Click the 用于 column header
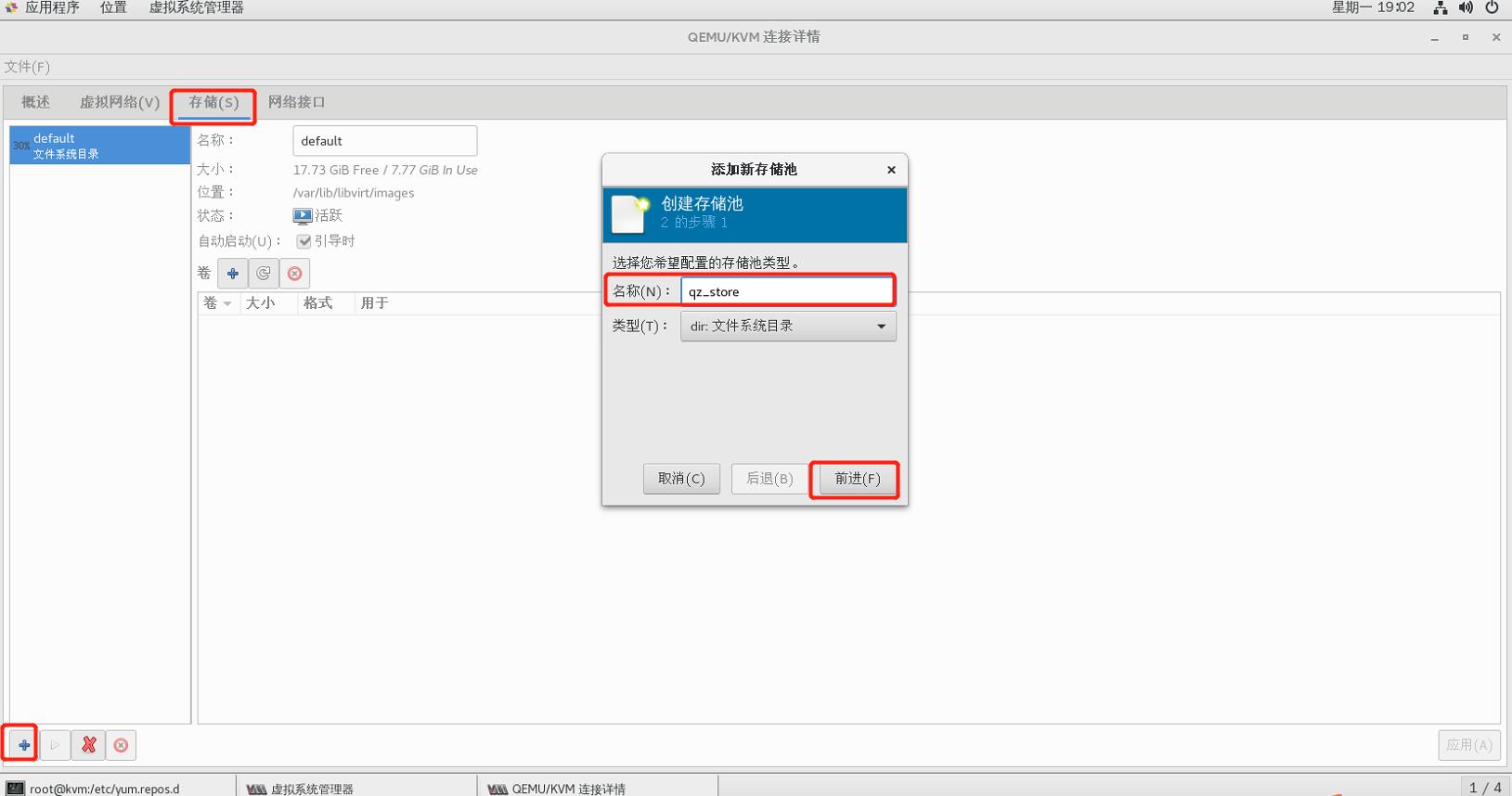This screenshot has width=1512, height=796. pos(375,303)
